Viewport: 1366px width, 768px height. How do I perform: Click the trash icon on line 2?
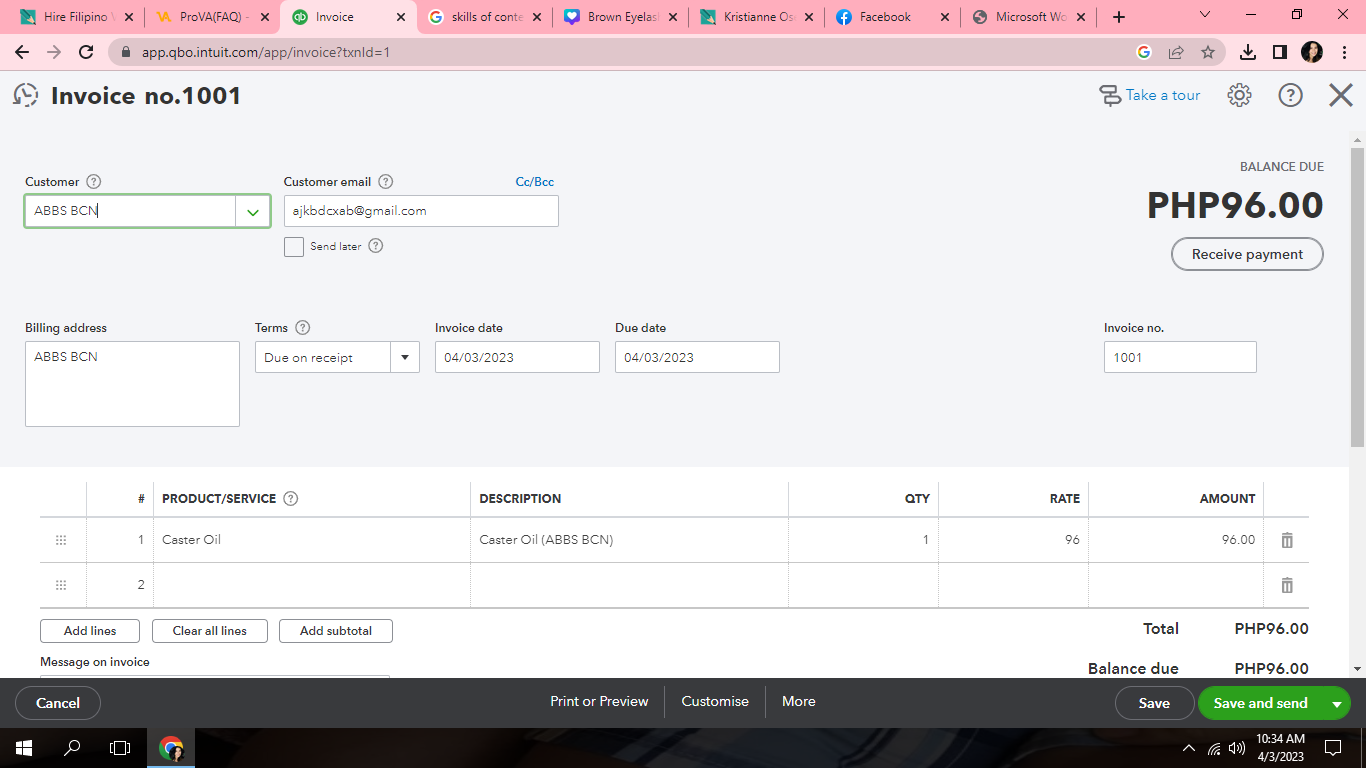tap(1287, 585)
